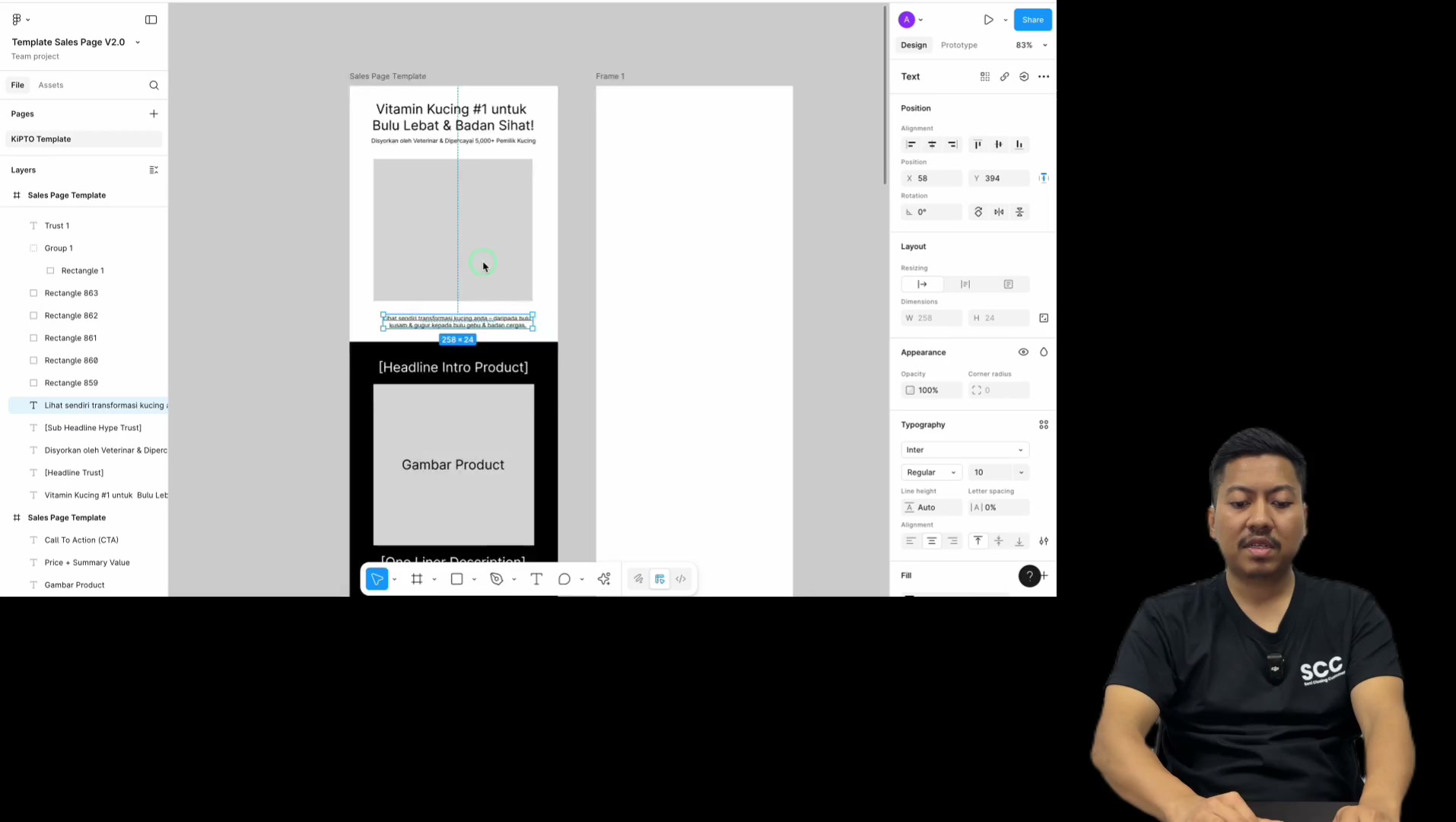Screen dimensions: 1456x822
Task: Expand the file name Template Sales Page dropdown
Action: coord(138,43)
